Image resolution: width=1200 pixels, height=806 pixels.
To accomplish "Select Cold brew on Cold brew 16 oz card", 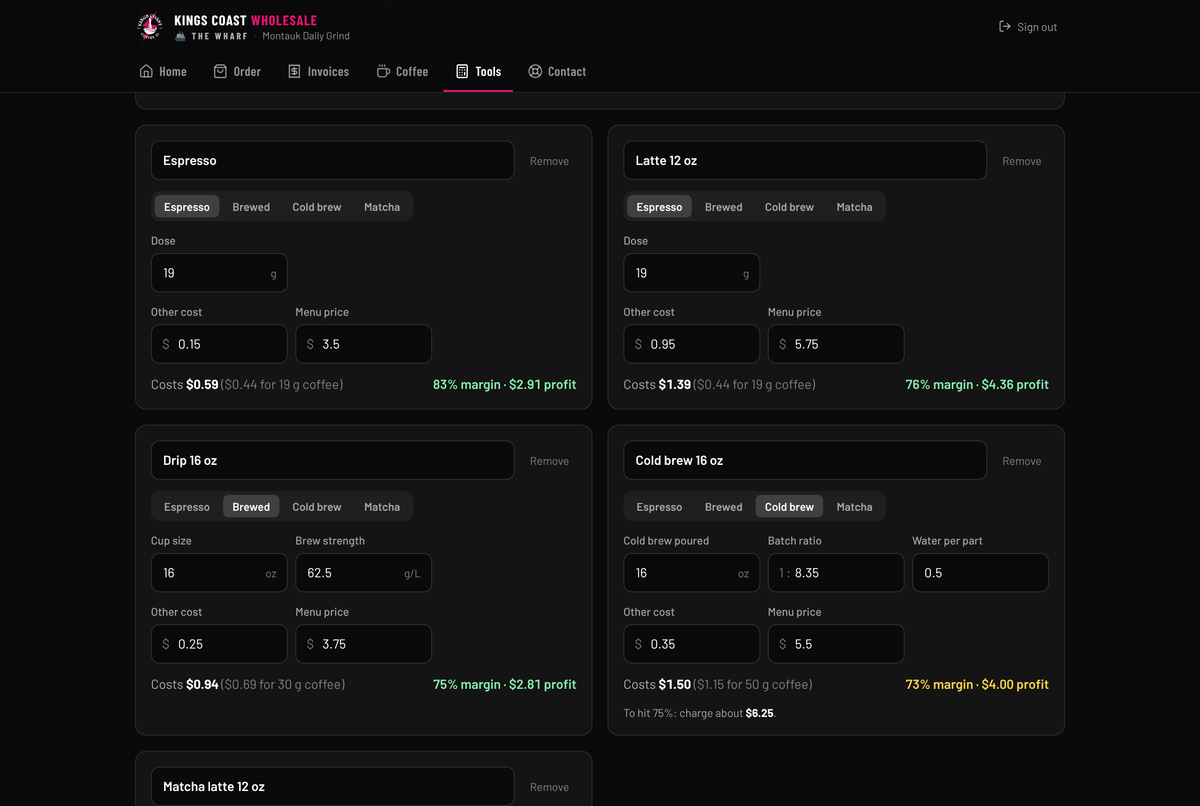I will 789,507.
